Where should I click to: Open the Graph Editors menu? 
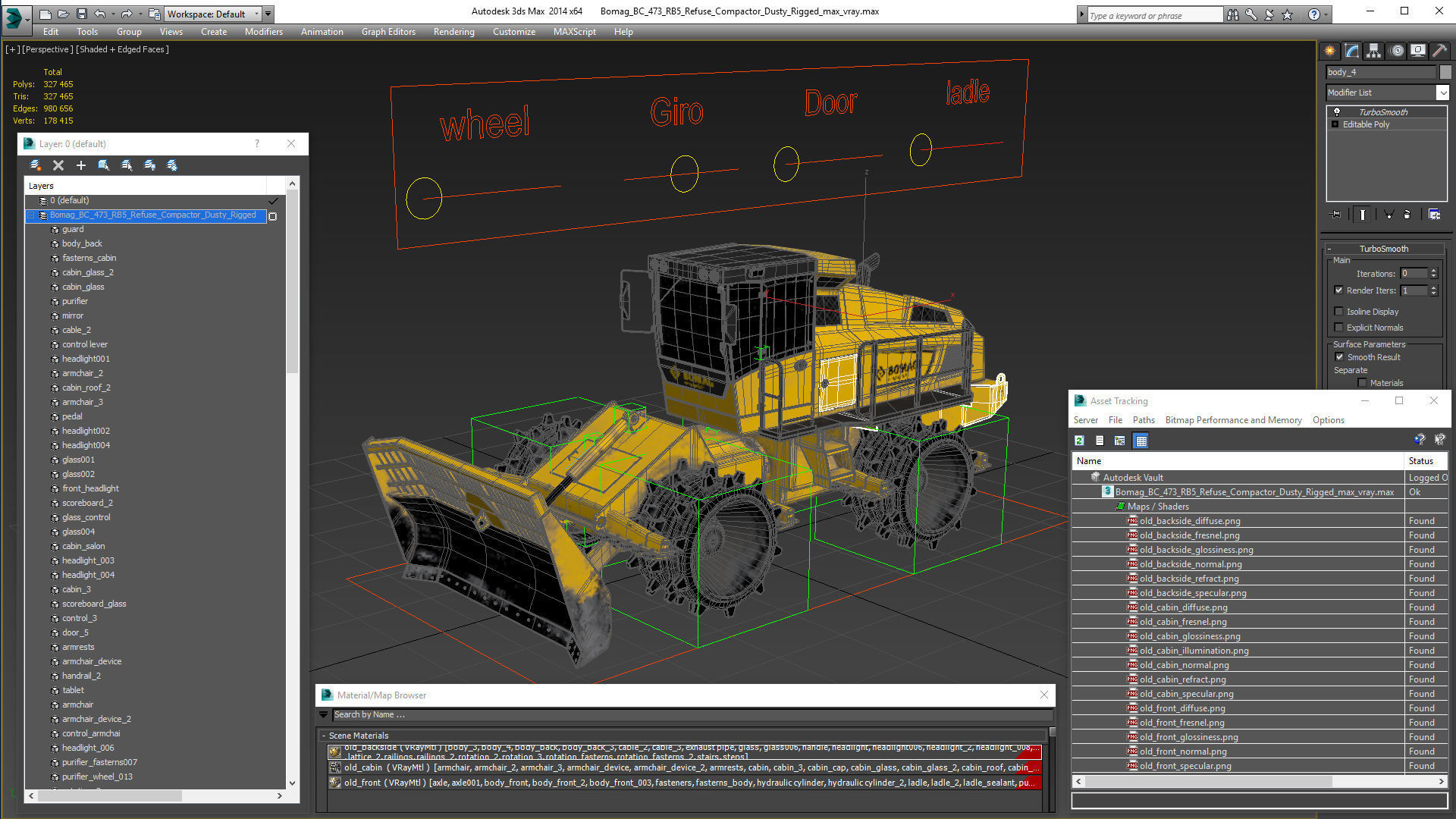(x=388, y=32)
